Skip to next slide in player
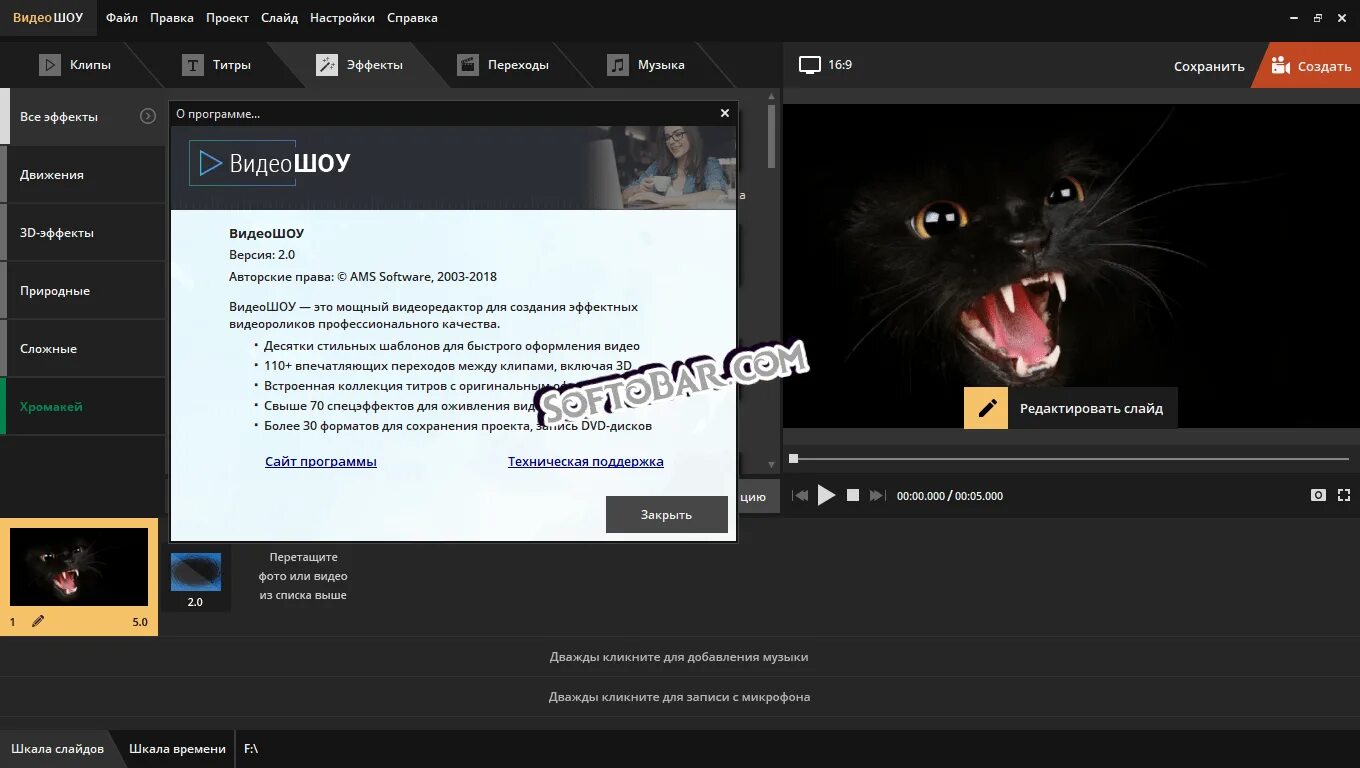Image resolution: width=1360 pixels, height=768 pixels. pyautogui.click(x=877, y=495)
